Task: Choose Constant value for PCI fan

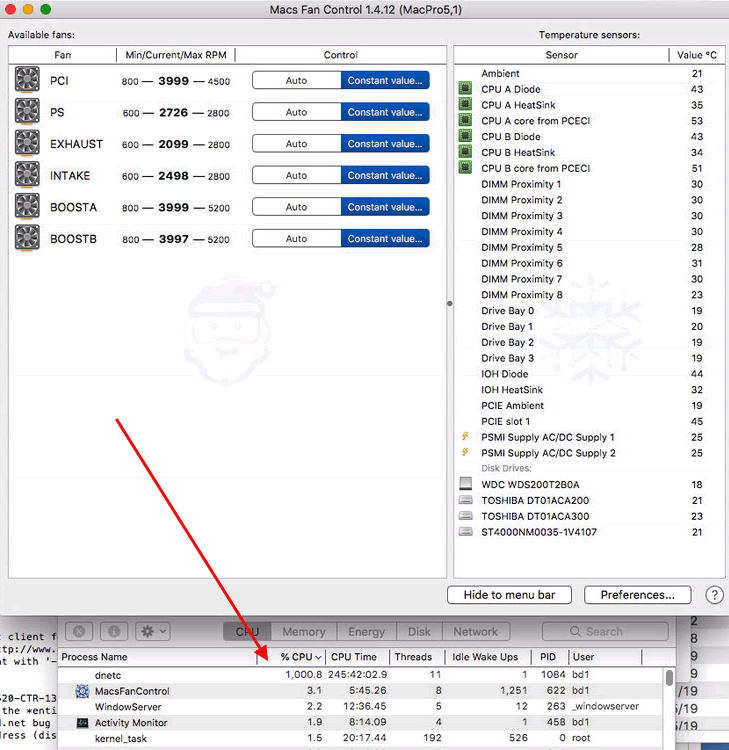Action: coord(385,80)
